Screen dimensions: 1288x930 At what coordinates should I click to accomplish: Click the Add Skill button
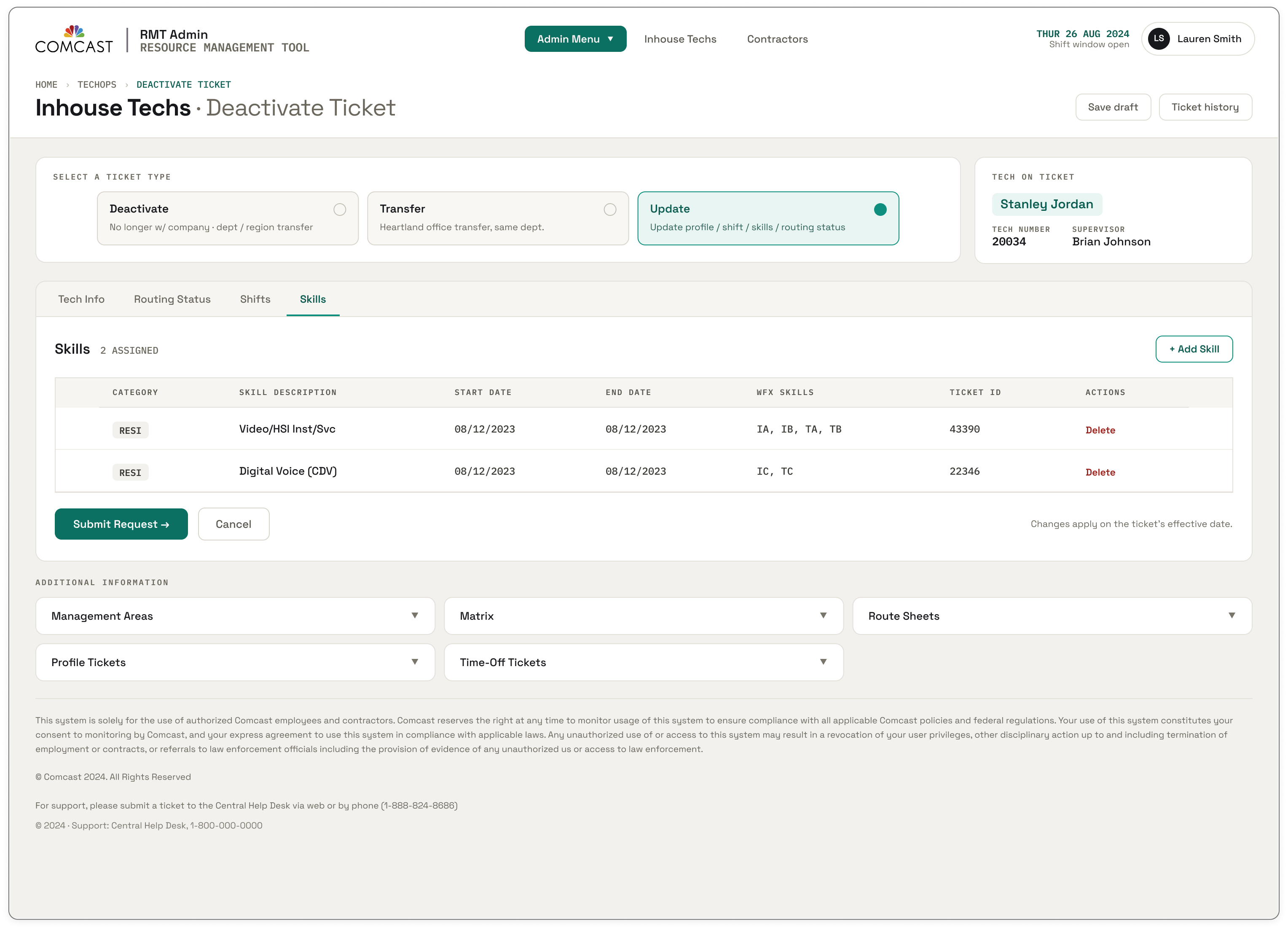click(1194, 349)
